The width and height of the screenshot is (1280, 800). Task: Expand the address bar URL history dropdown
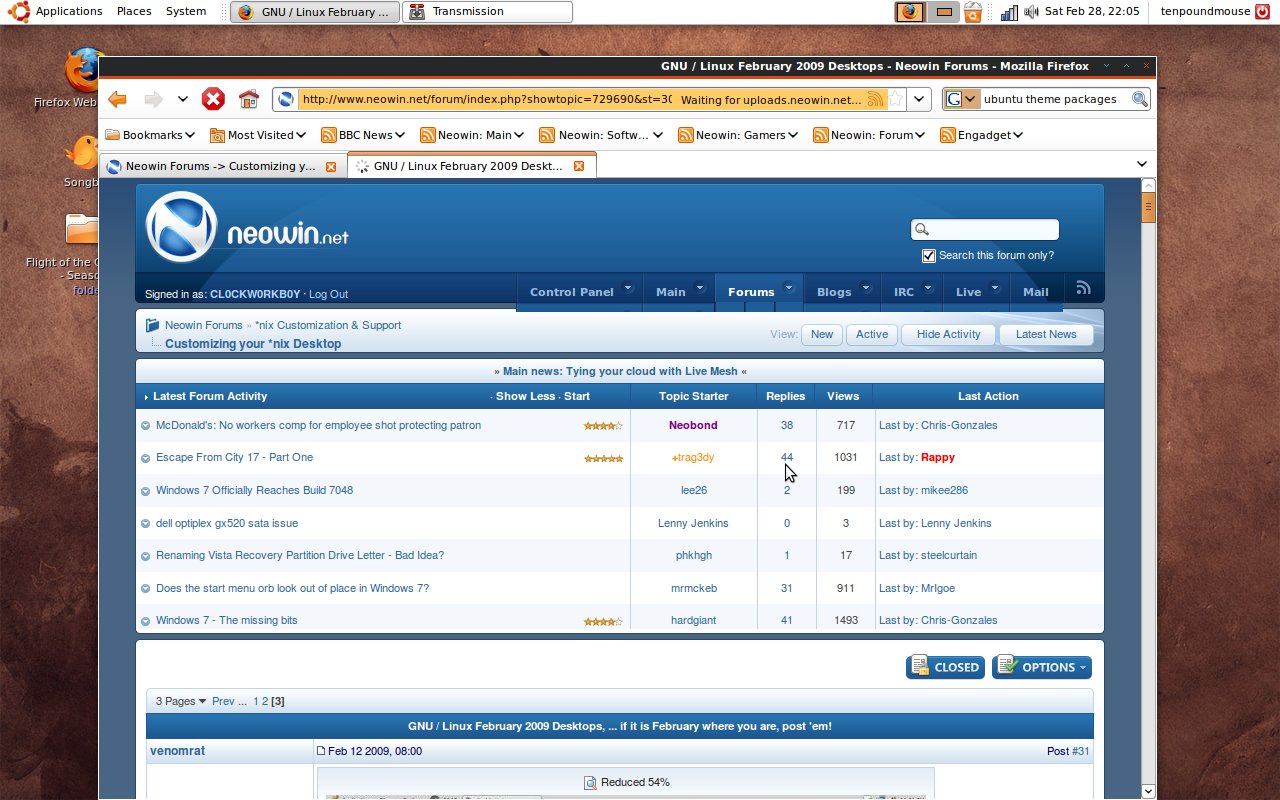[921, 99]
